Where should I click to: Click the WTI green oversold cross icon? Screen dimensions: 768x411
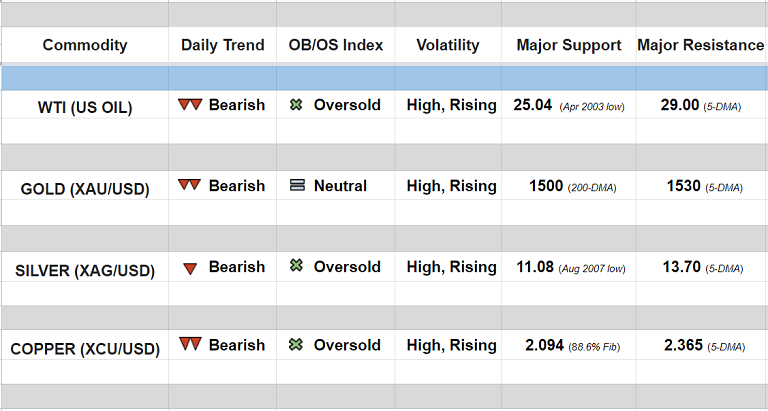click(x=296, y=105)
